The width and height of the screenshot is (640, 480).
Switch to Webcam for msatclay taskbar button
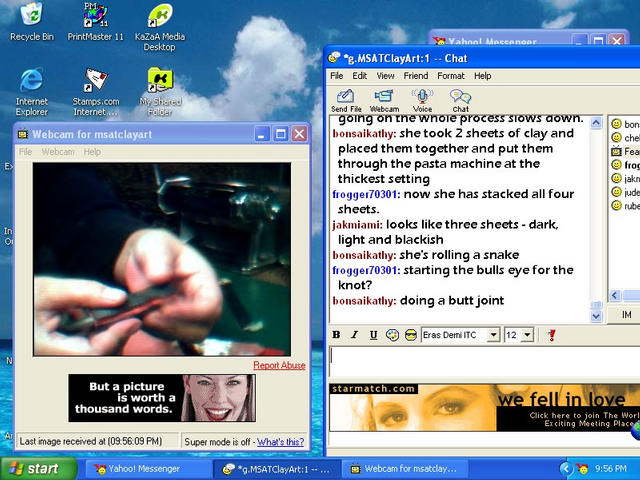(x=404, y=469)
